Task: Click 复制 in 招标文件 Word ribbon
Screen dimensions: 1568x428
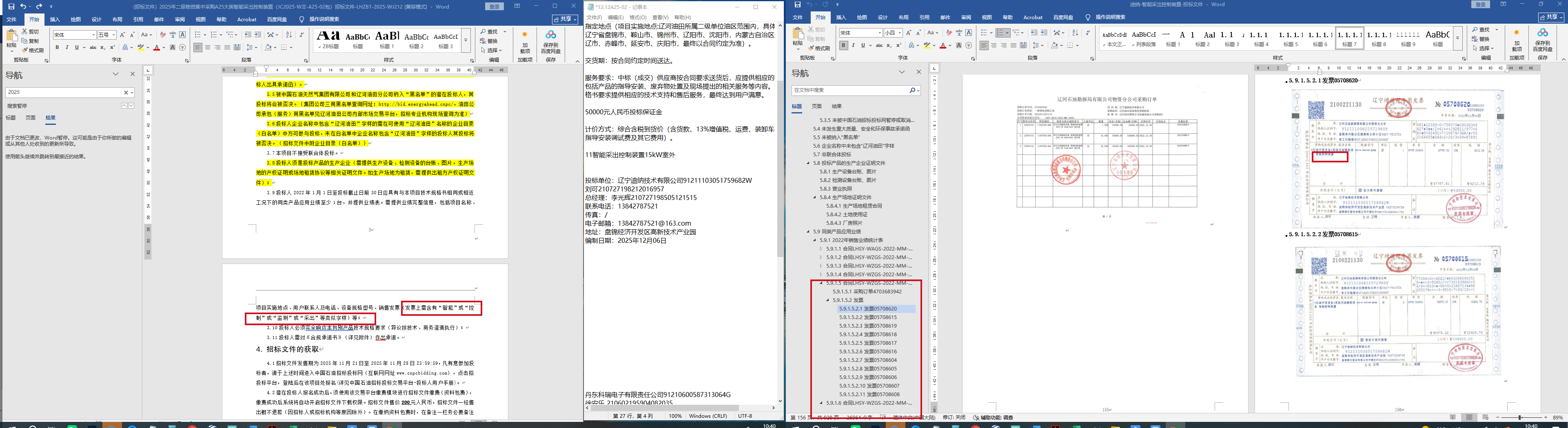Action: pyautogui.click(x=31, y=41)
